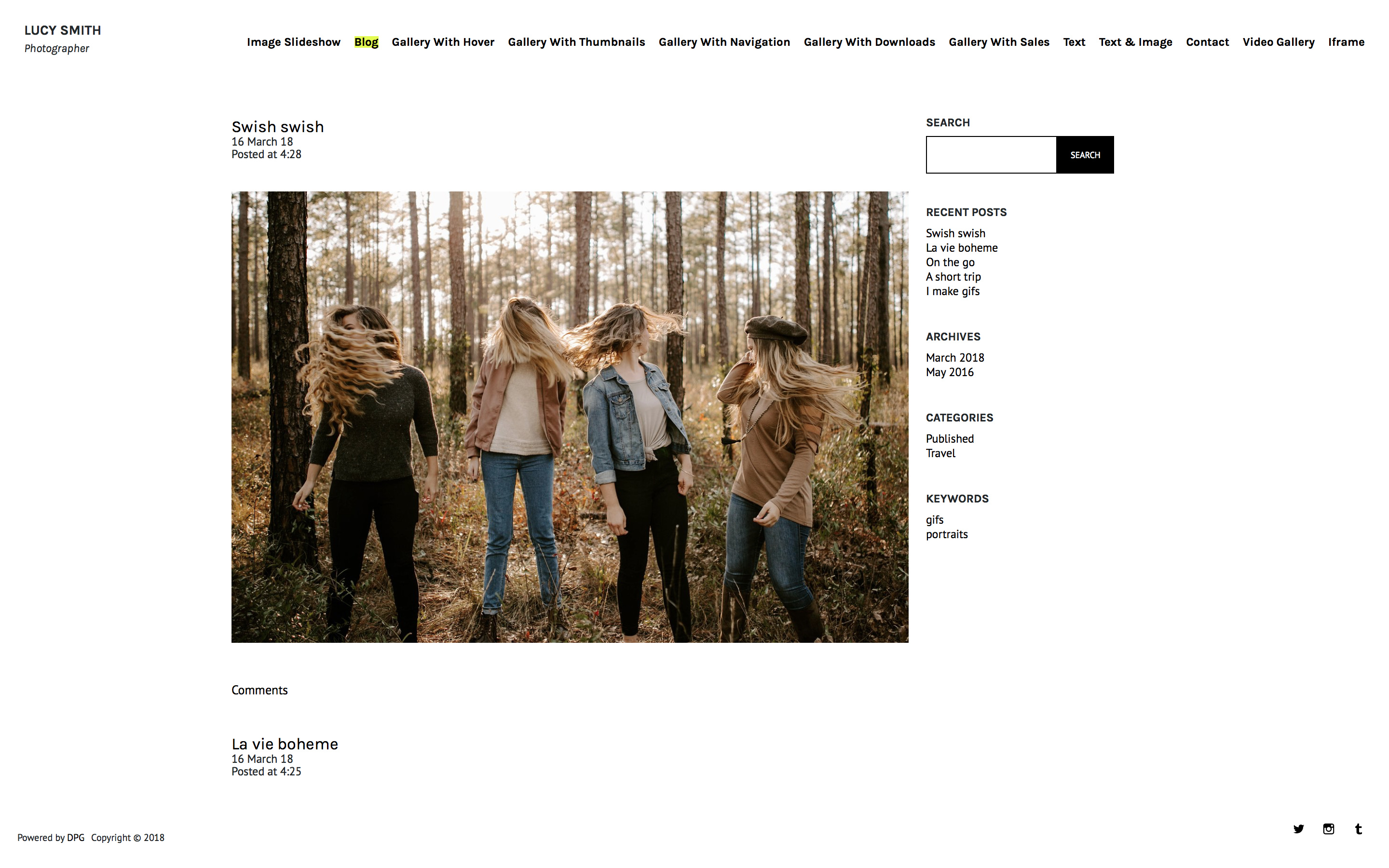Click the black Search button
This screenshot has width=1389, height=868.
coord(1085,155)
